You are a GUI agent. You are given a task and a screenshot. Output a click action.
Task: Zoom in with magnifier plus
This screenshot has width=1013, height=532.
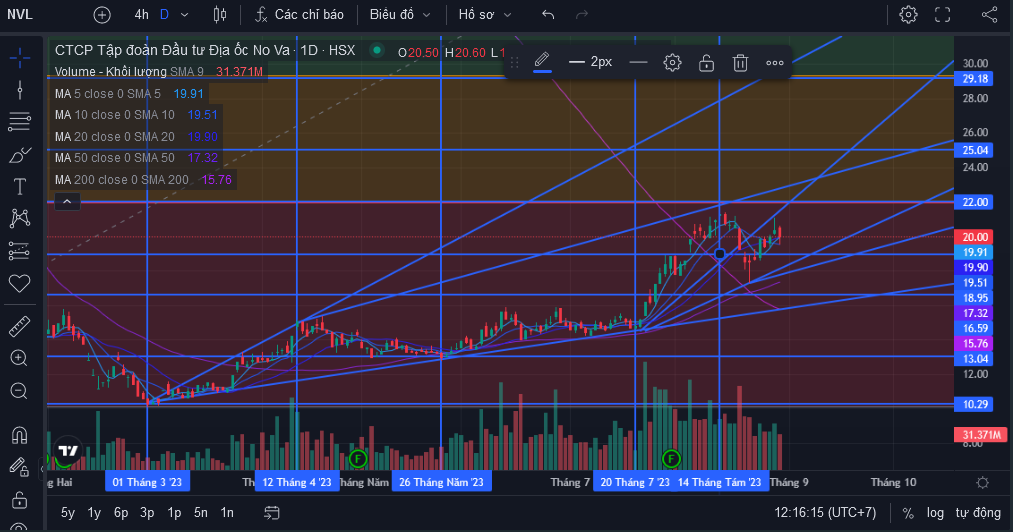tap(19, 358)
